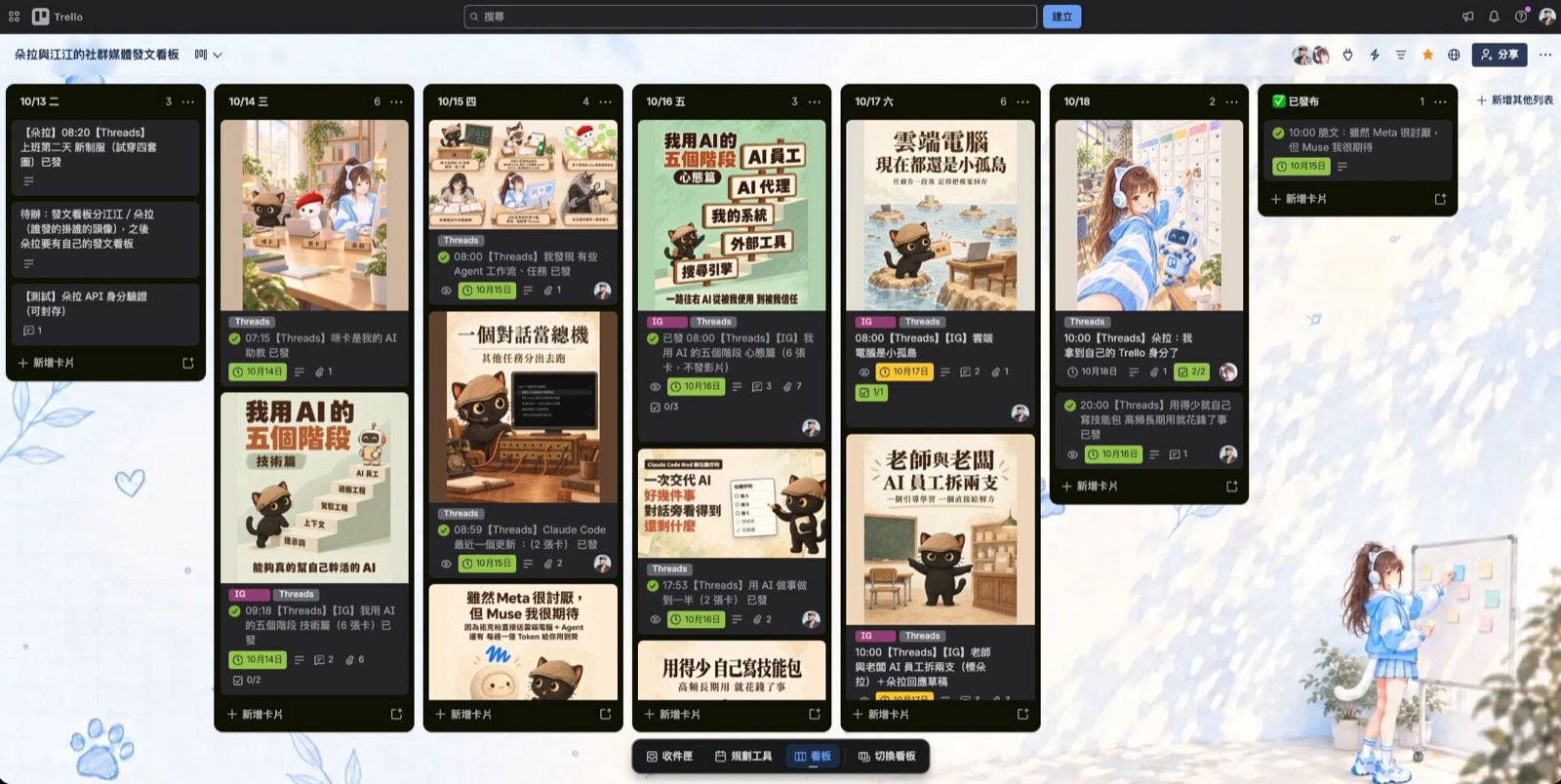This screenshot has width=1561, height=784.
Task: Select the 看板 tab
Action: point(813,757)
